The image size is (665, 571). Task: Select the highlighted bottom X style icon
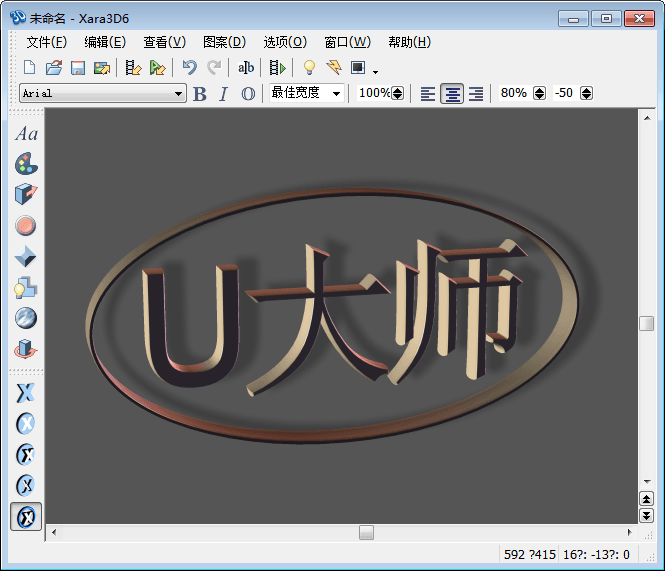(x=26, y=517)
